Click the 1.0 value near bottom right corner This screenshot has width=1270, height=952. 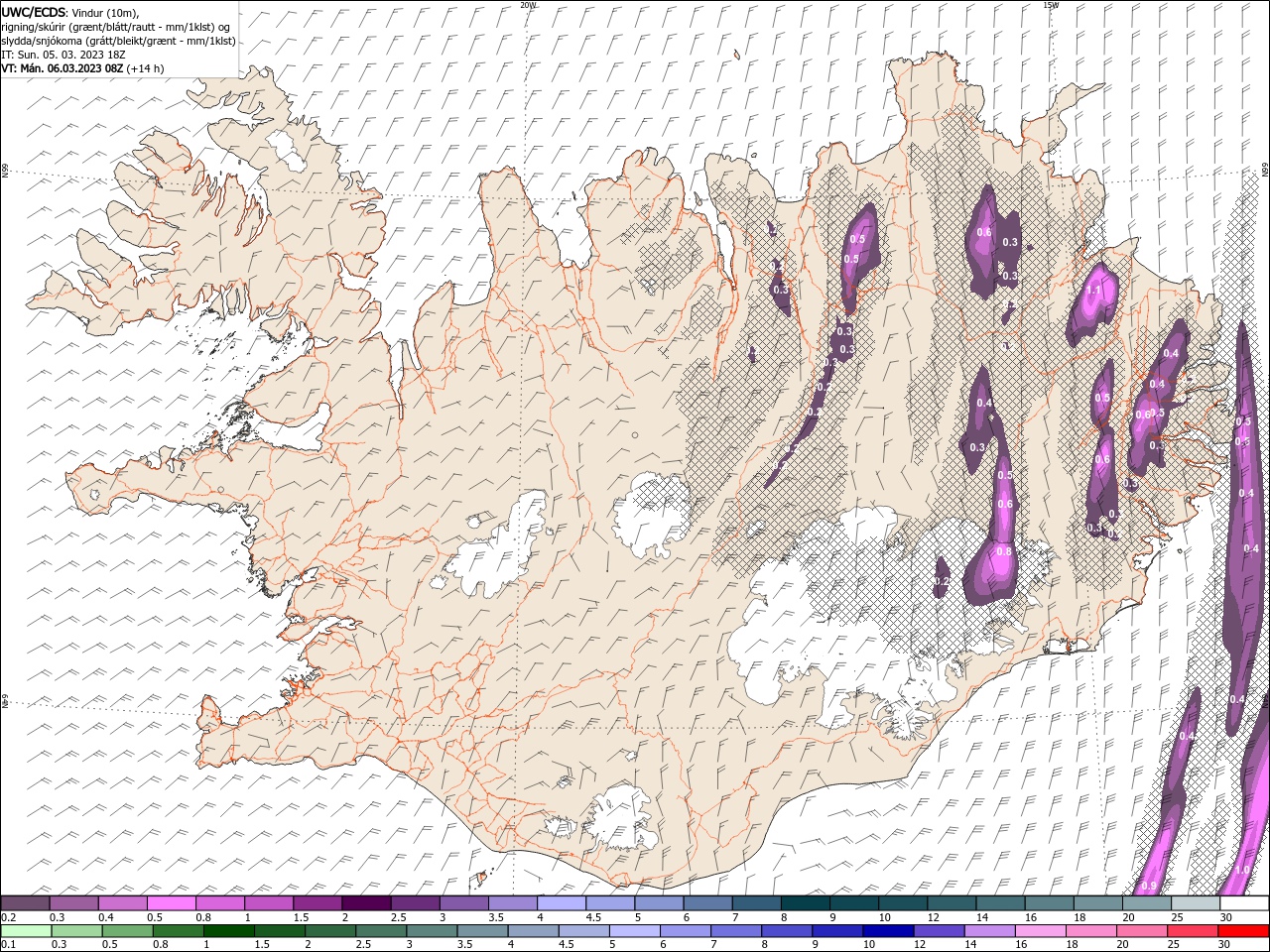(1242, 870)
